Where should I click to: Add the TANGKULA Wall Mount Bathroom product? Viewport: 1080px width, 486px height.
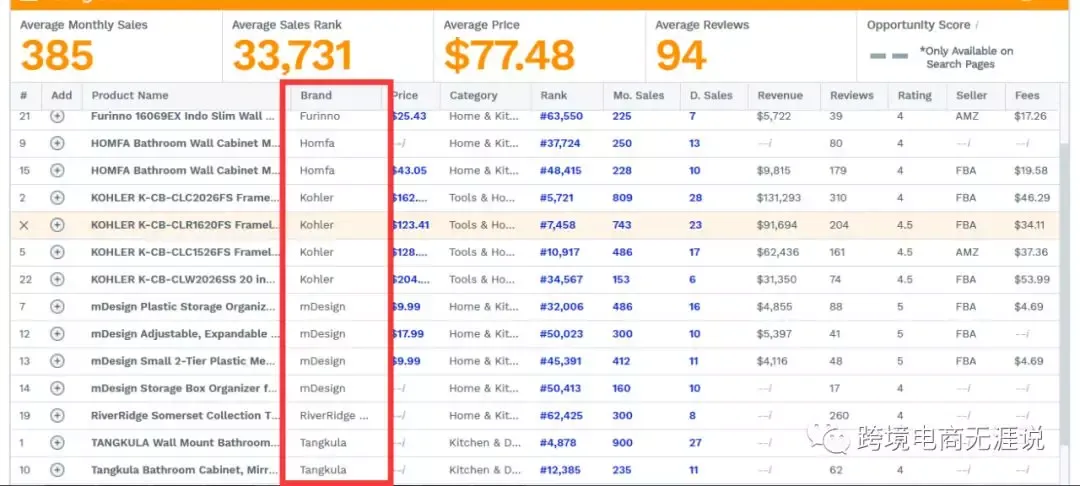pos(57,443)
